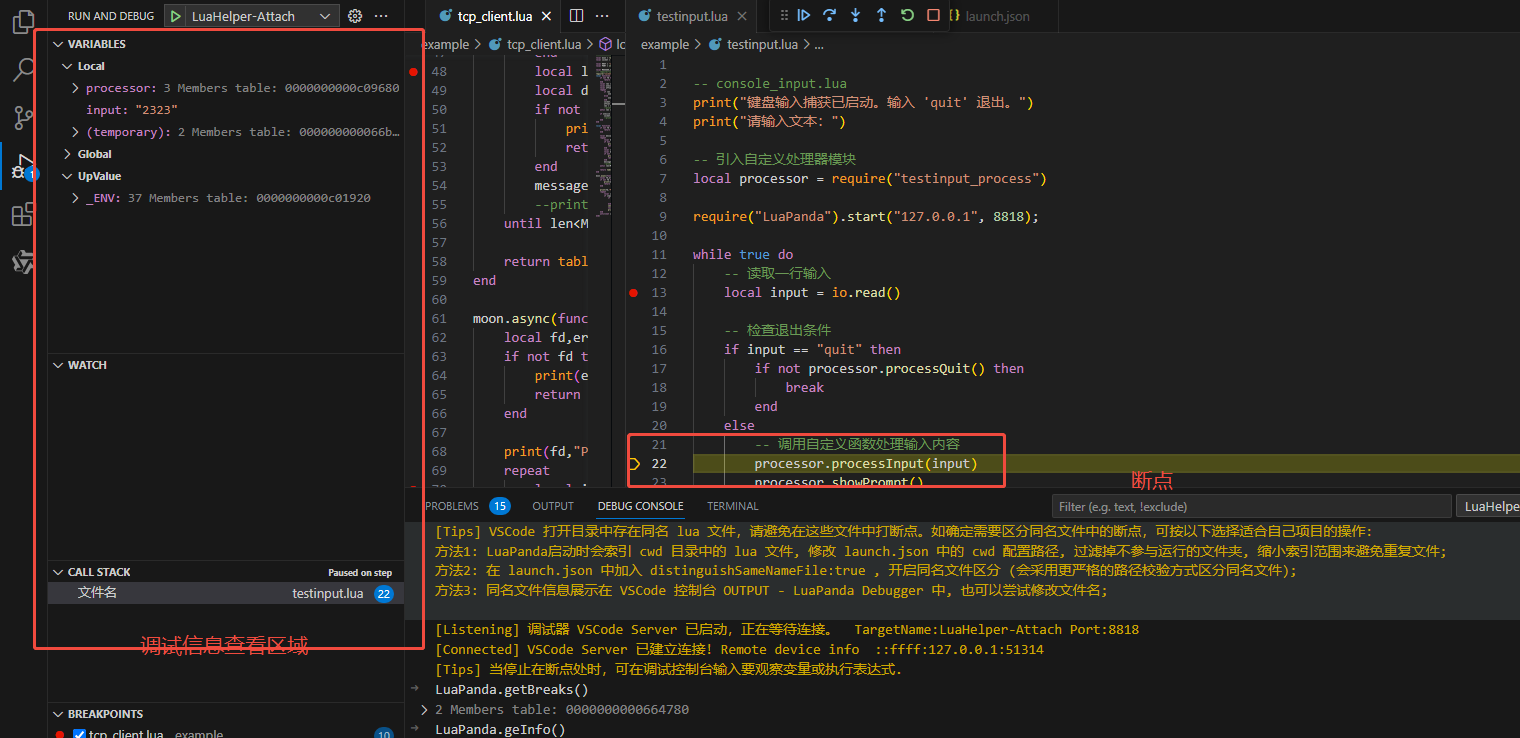Toggle the tcp_client.lua breakpoint checkbox
Image resolution: width=1520 pixels, height=738 pixels.
click(x=79, y=734)
